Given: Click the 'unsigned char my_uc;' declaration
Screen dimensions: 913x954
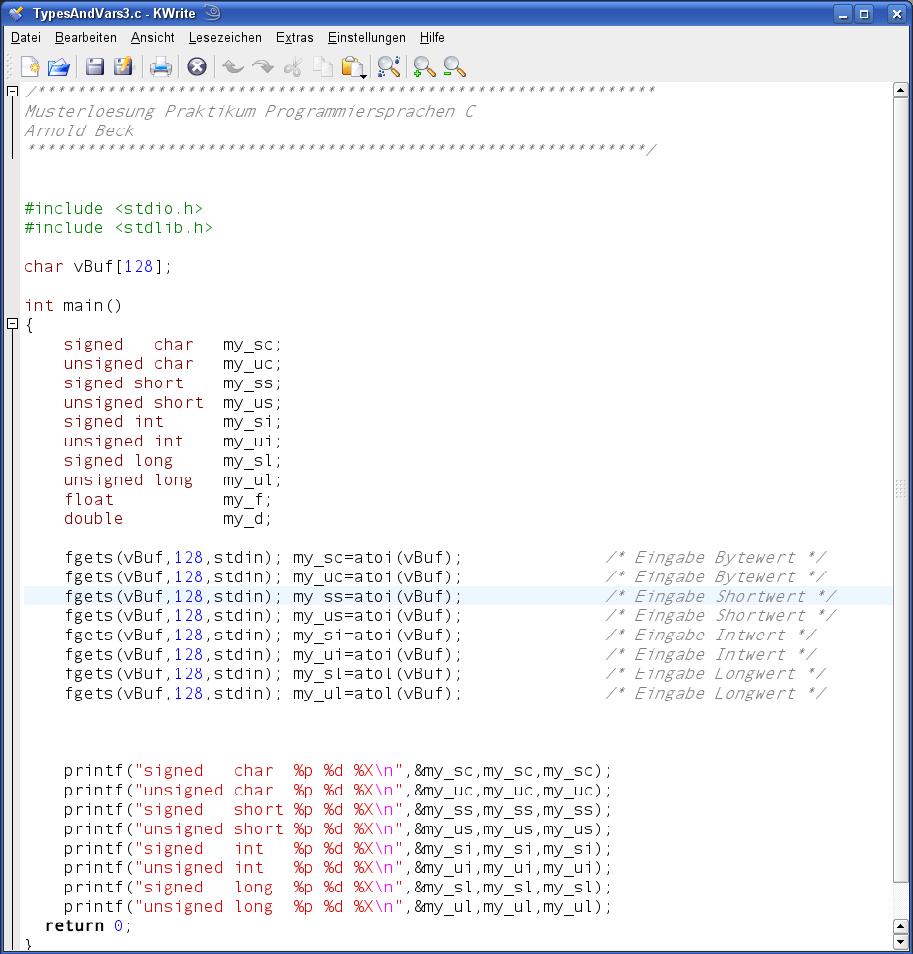Looking at the screenshot, I should coord(173,364).
